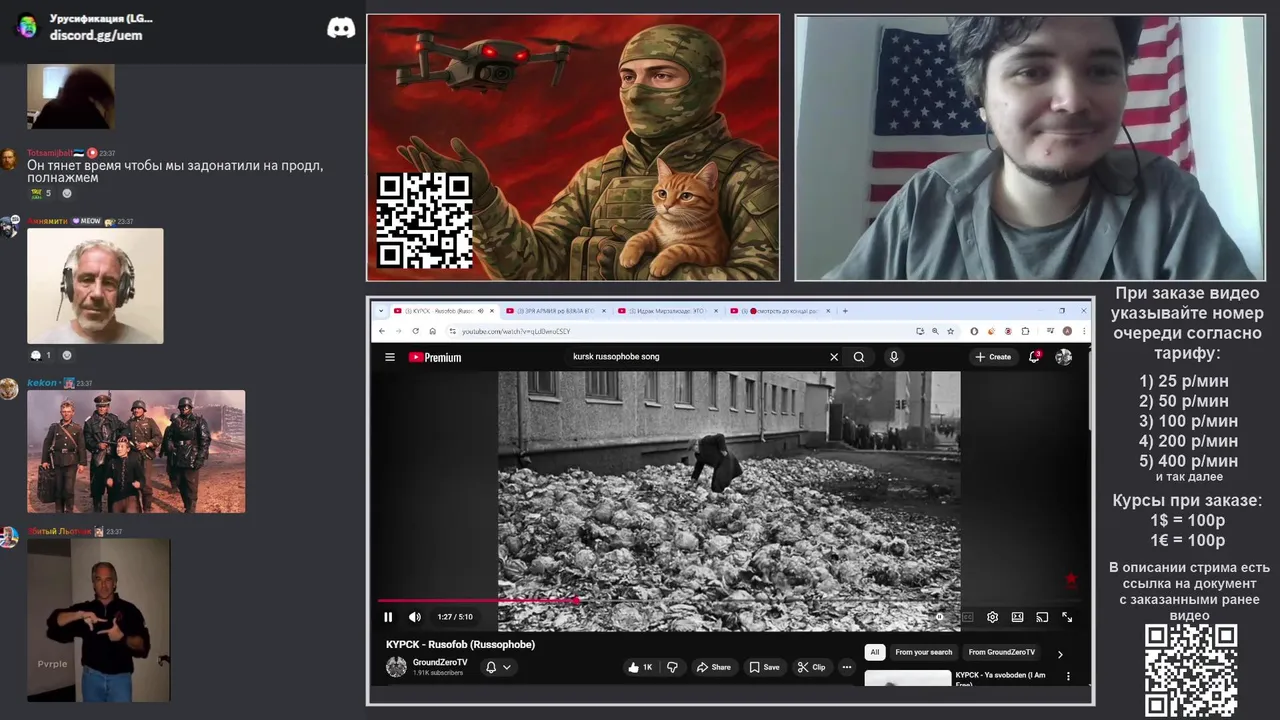Switch to the 'смотреть до конца' browser tab
Screen dimensions: 1280x720
[x=781, y=311]
